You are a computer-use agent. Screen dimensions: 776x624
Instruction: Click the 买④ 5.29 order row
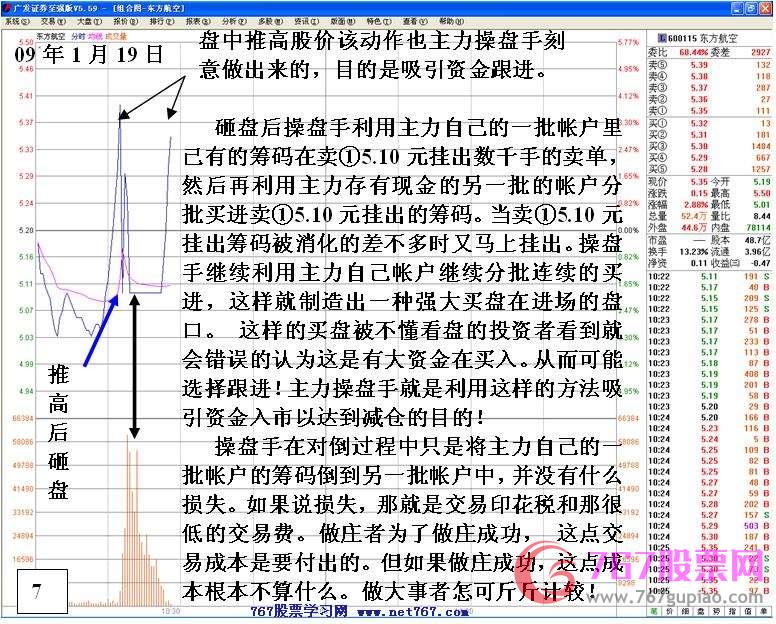click(710, 157)
